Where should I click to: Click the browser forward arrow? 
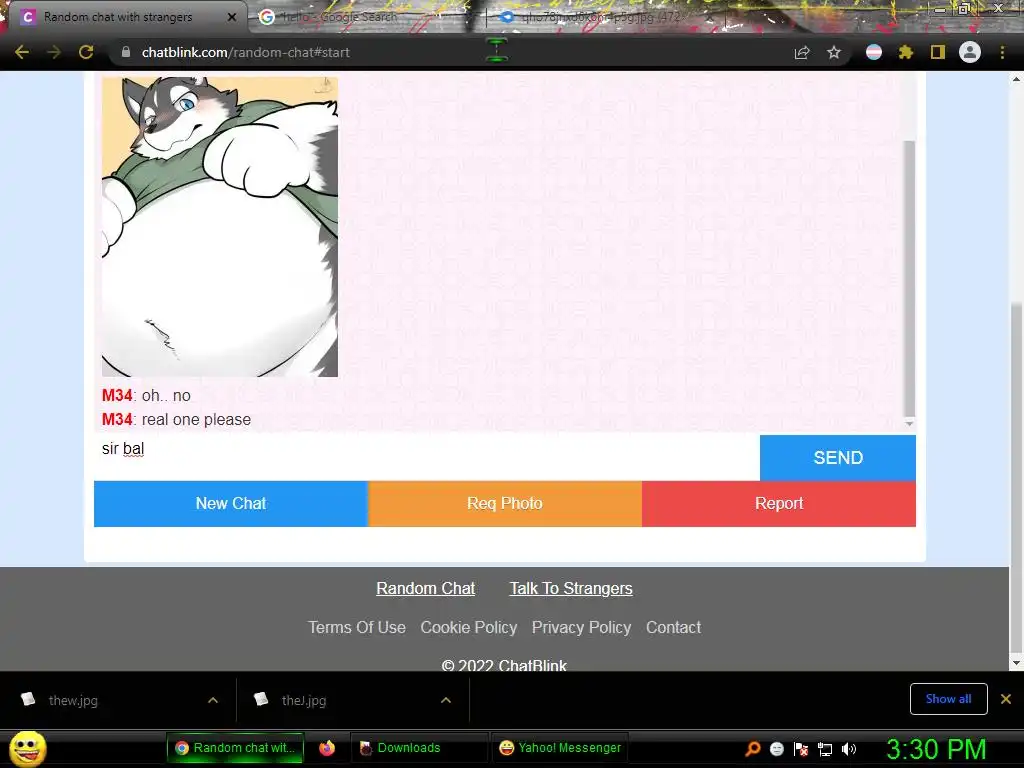(54, 52)
